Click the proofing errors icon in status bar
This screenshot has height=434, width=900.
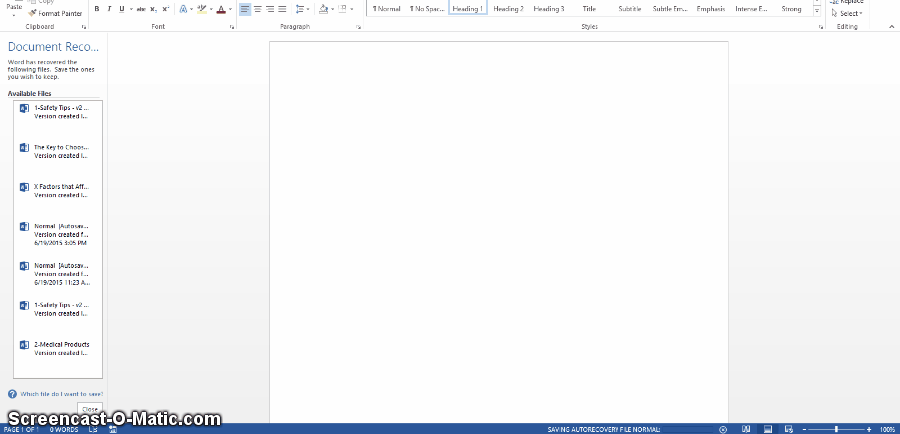point(94,429)
